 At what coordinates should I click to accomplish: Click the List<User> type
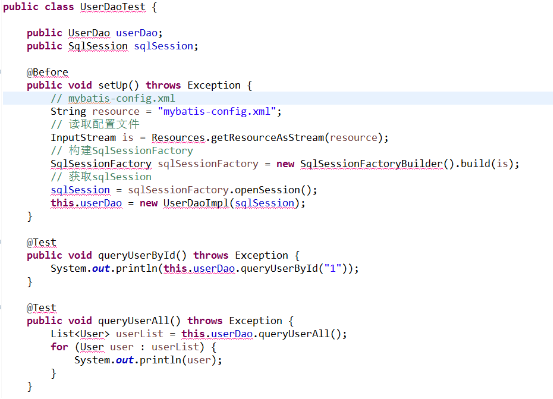pyautogui.click(x=80, y=334)
